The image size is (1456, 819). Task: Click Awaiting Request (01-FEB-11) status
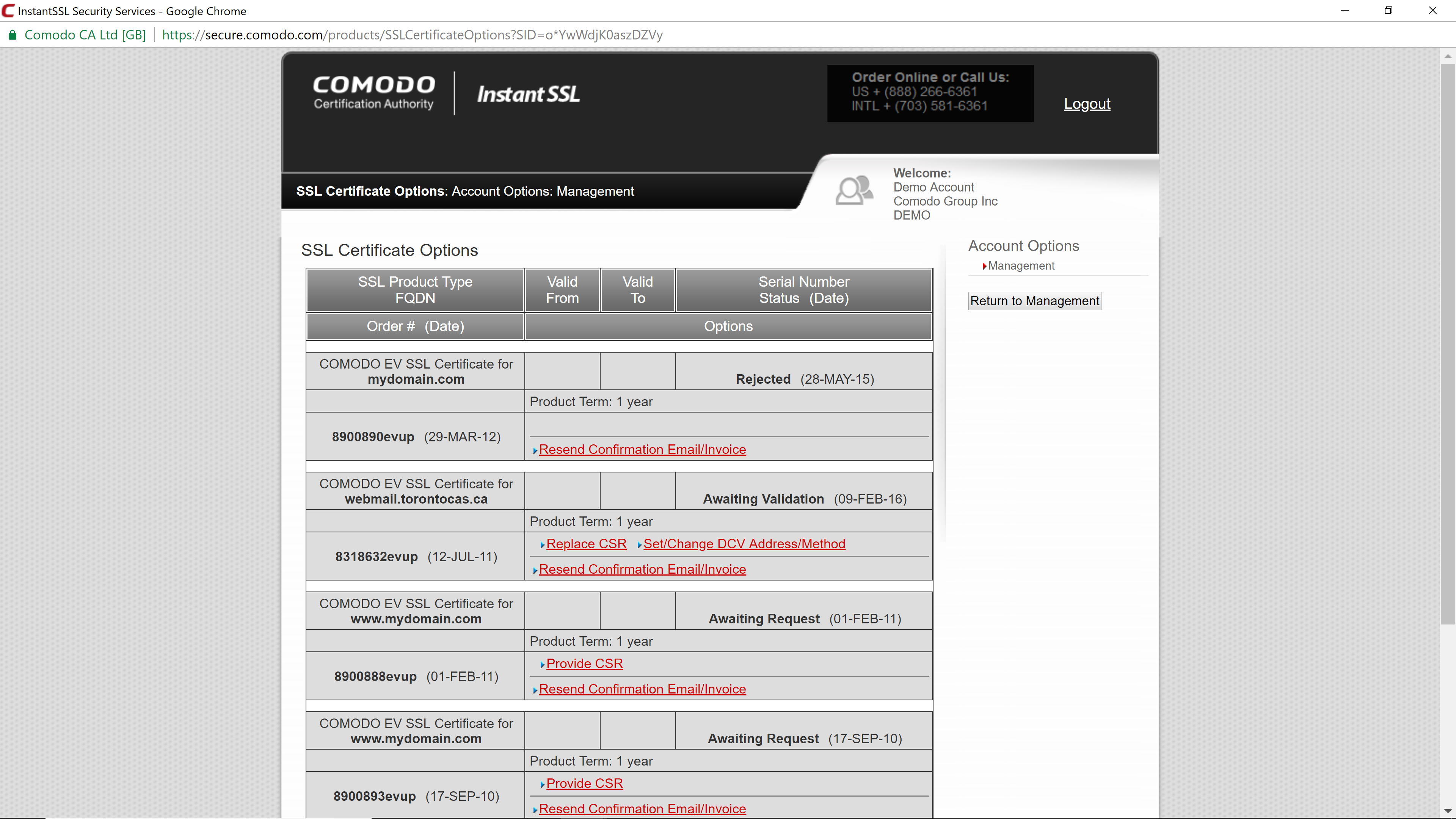pyautogui.click(x=804, y=619)
